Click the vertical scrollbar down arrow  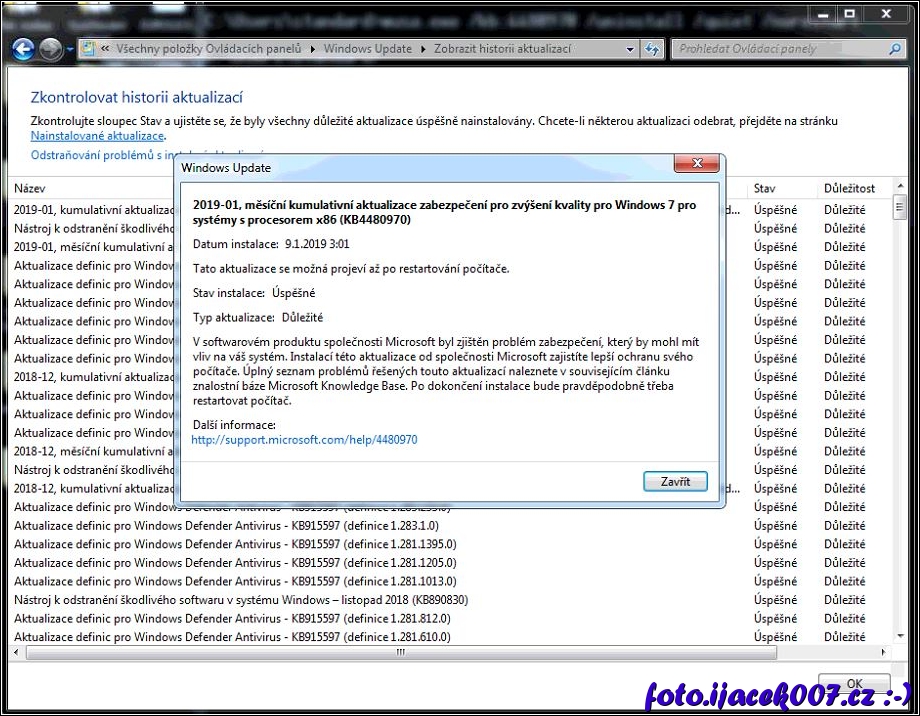click(900, 638)
